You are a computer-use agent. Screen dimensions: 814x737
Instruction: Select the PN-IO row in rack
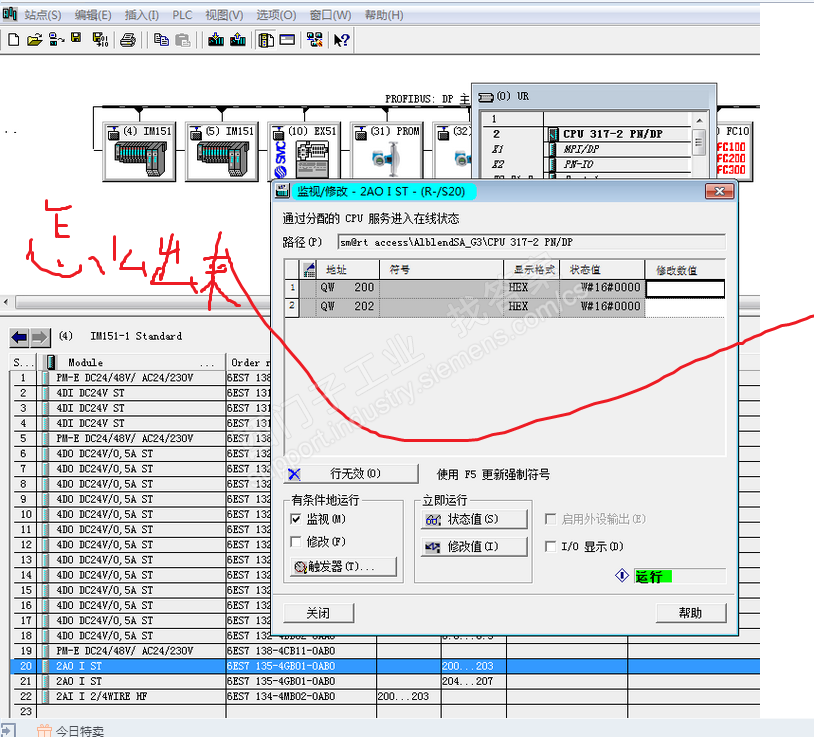(x=587, y=164)
